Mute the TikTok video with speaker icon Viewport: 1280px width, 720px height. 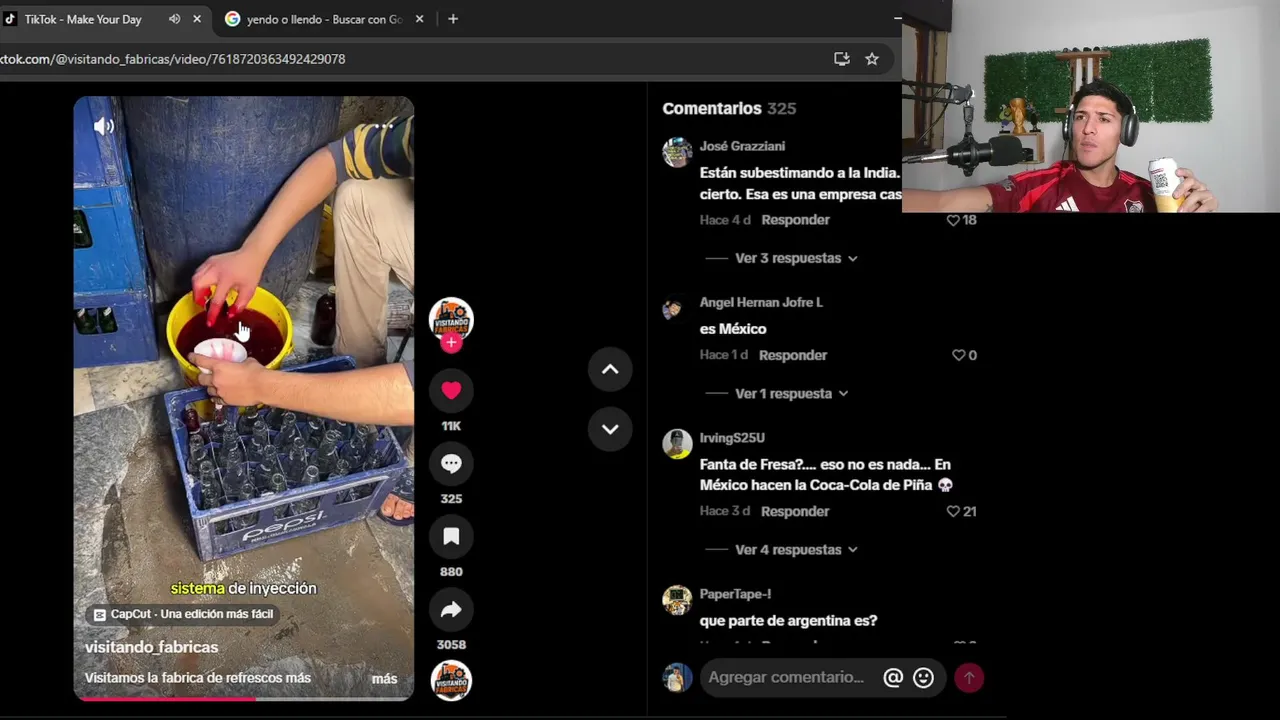click(104, 126)
